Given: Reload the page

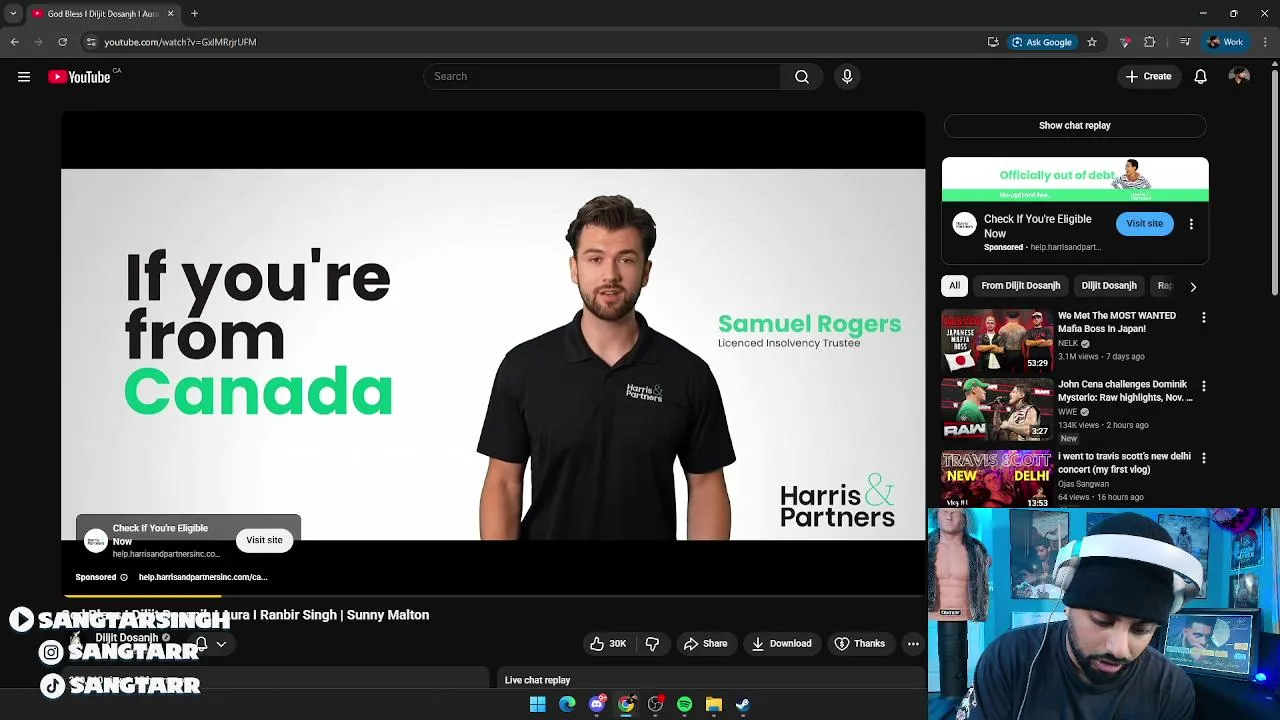Looking at the screenshot, I should pos(62,42).
